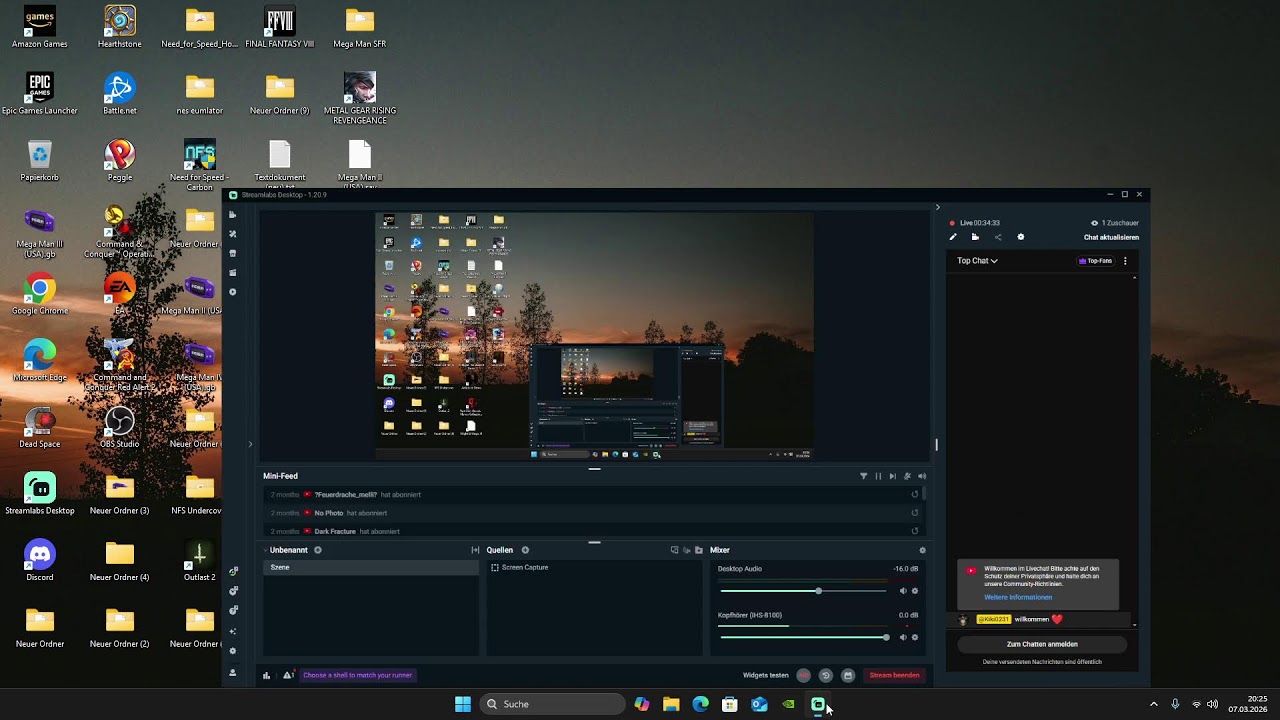Open chat settings gear icon
This screenshot has width=1280, height=720.
tap(1021, 237)
